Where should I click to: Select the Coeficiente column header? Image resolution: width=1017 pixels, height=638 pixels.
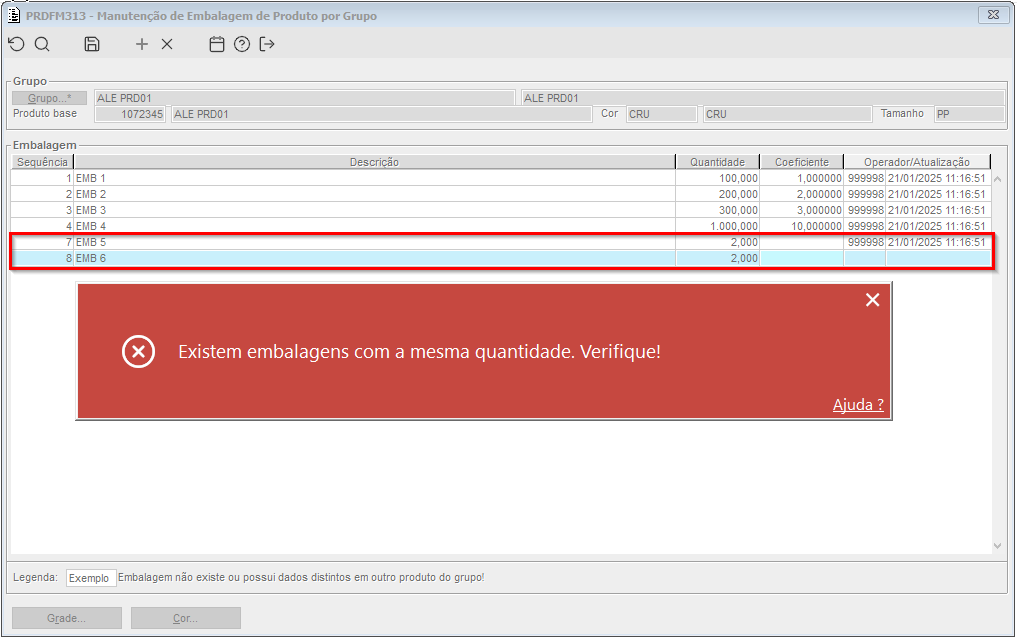click(802, 162)
